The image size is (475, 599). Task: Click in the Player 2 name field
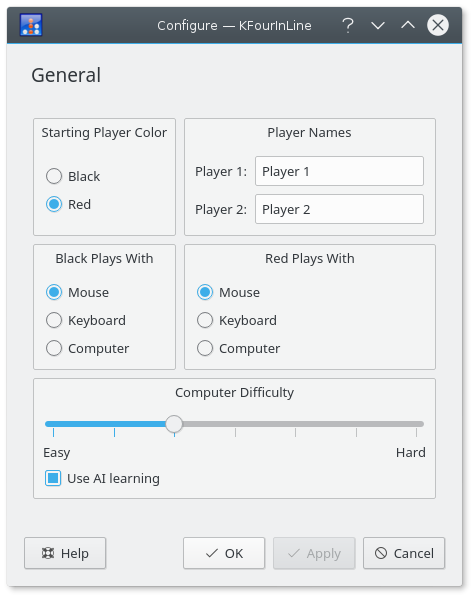[339, 209]
